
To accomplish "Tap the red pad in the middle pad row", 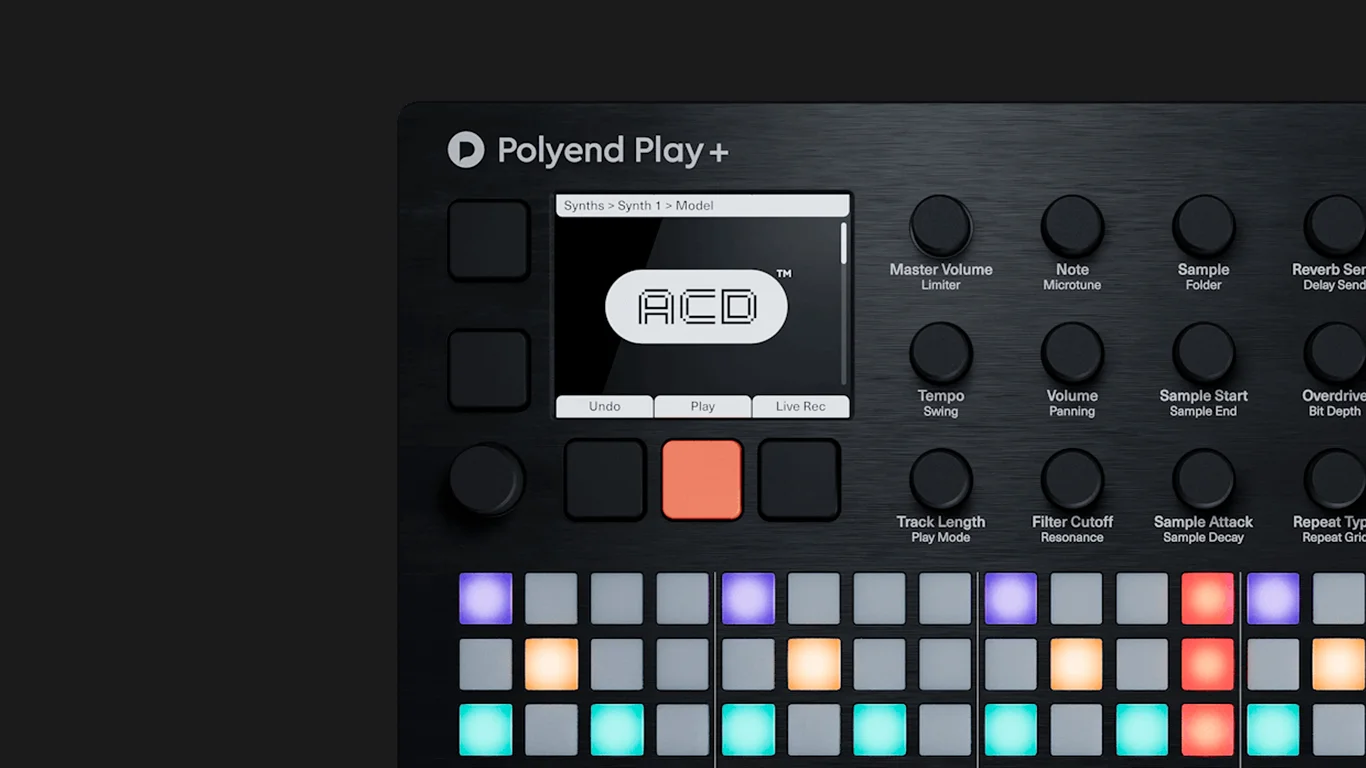I will 1207,664.
